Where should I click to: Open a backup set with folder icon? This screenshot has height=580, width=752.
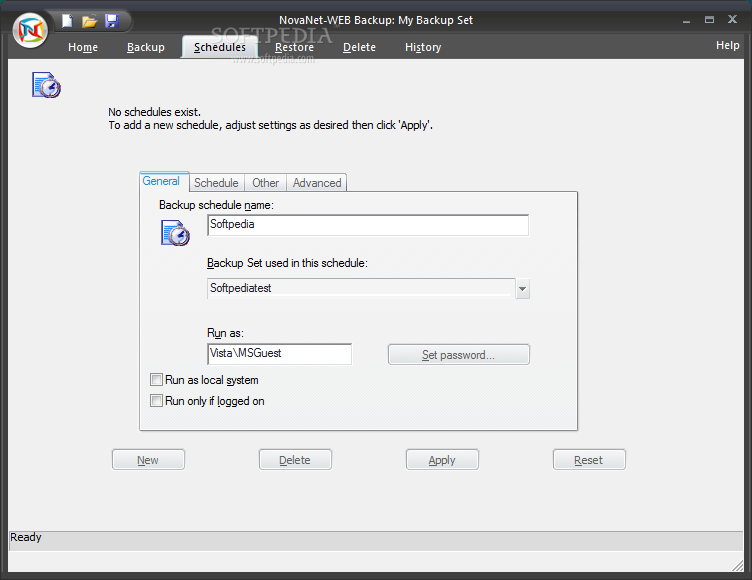pyautogui.click(x=89, y=21)
